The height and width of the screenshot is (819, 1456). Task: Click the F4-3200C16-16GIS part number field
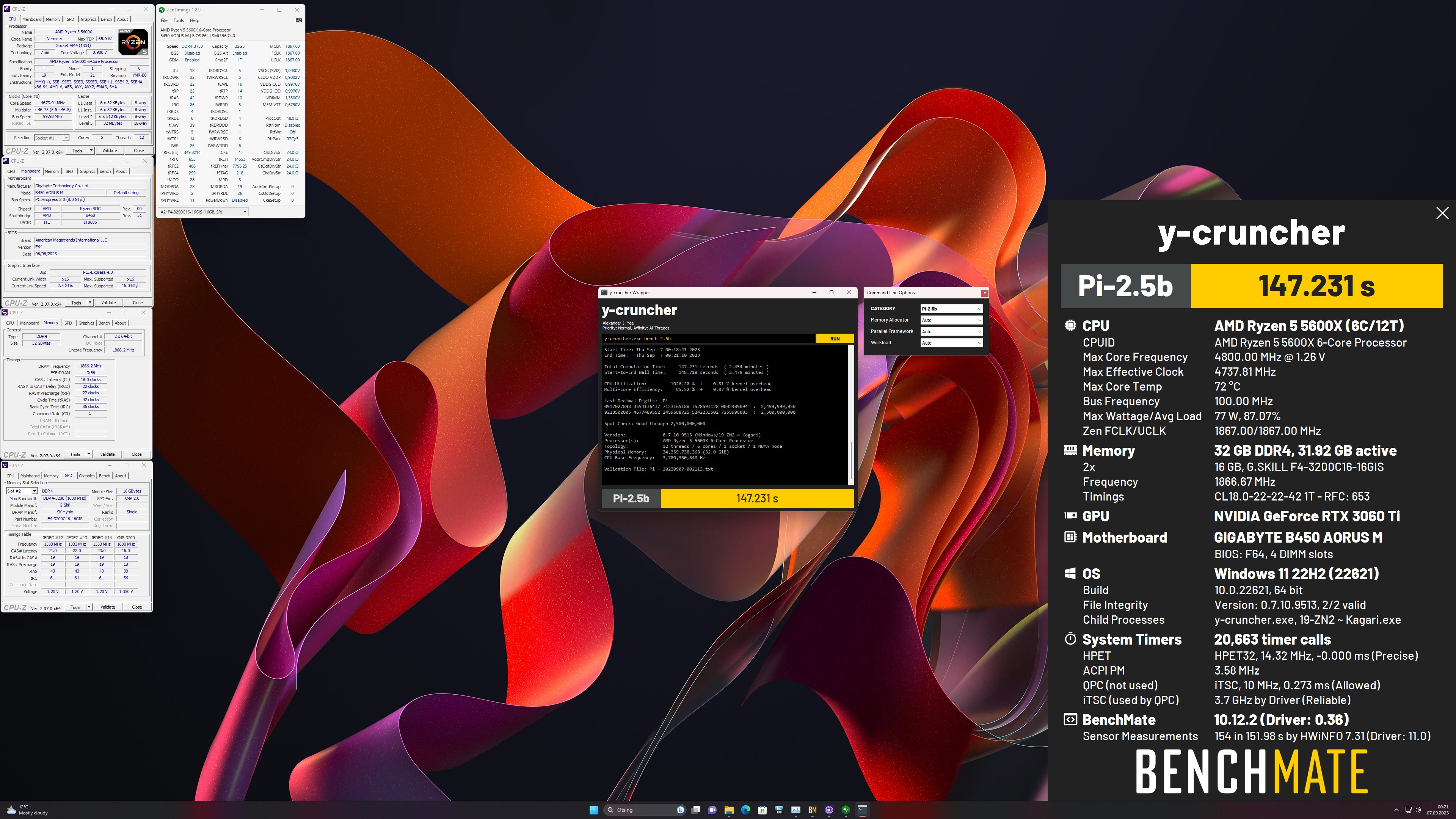coord(65,519)
